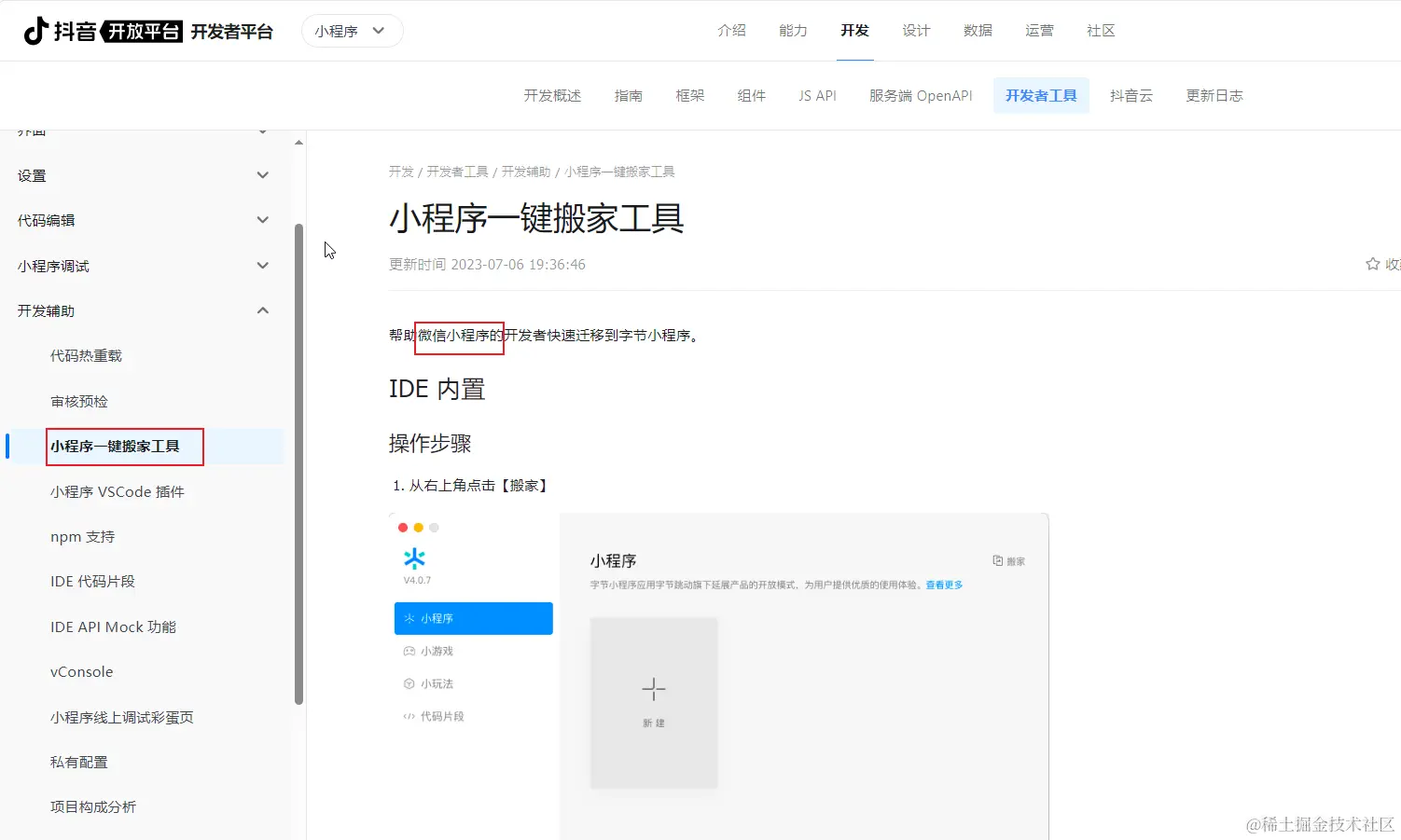Open npm 支持 sidebar item

pos(82,537)
